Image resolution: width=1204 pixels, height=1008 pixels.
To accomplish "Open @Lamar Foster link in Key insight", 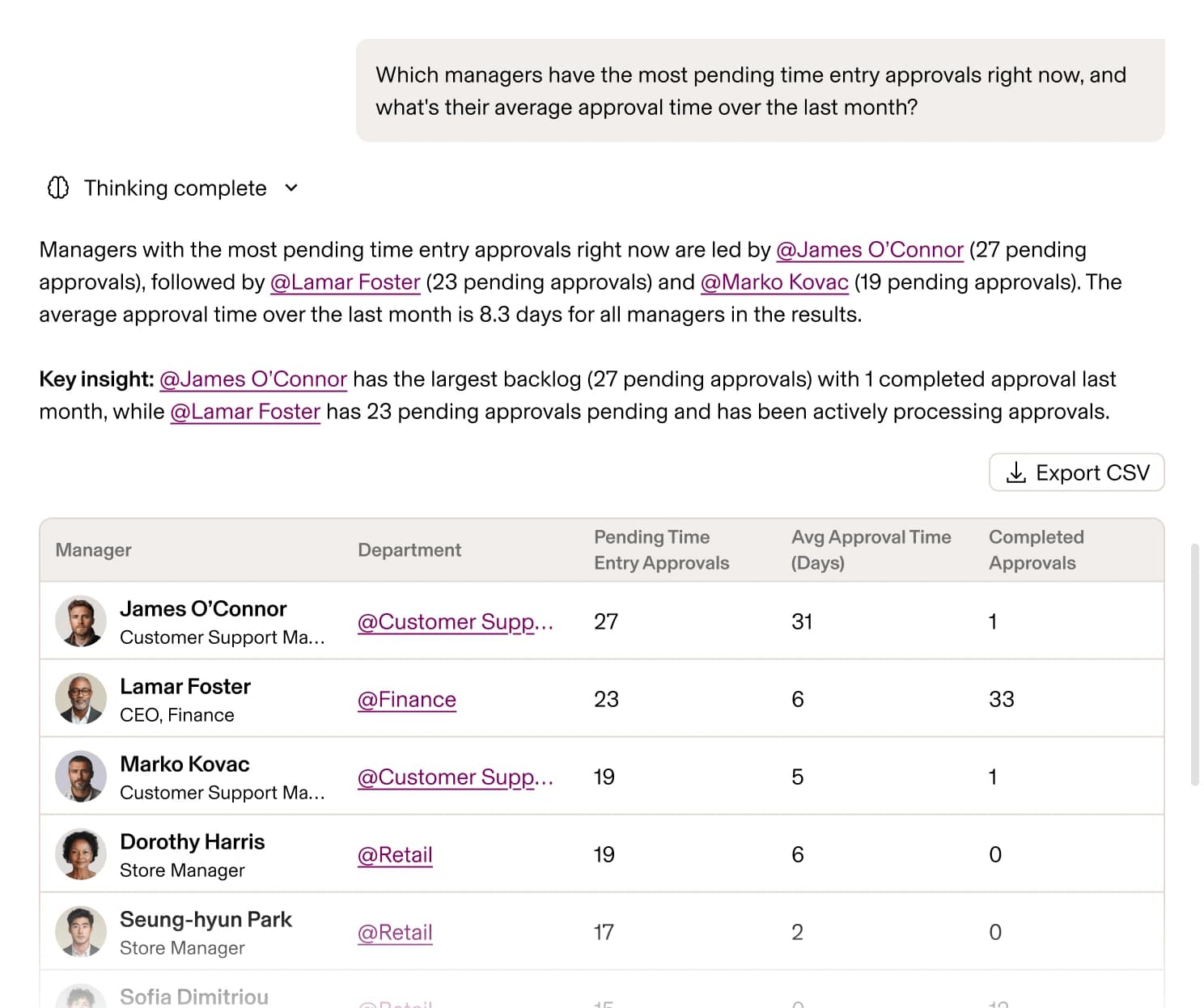I will (x=245, y=411).
